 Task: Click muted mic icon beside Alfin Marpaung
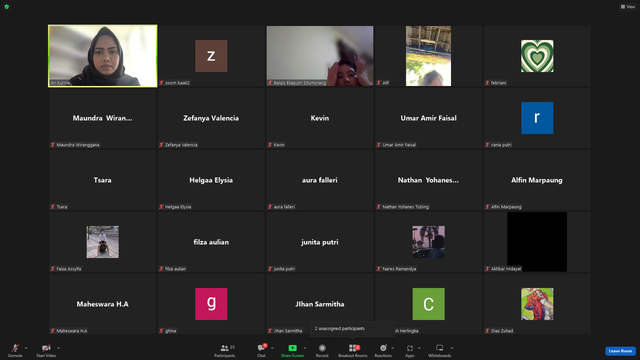[487, 207]
